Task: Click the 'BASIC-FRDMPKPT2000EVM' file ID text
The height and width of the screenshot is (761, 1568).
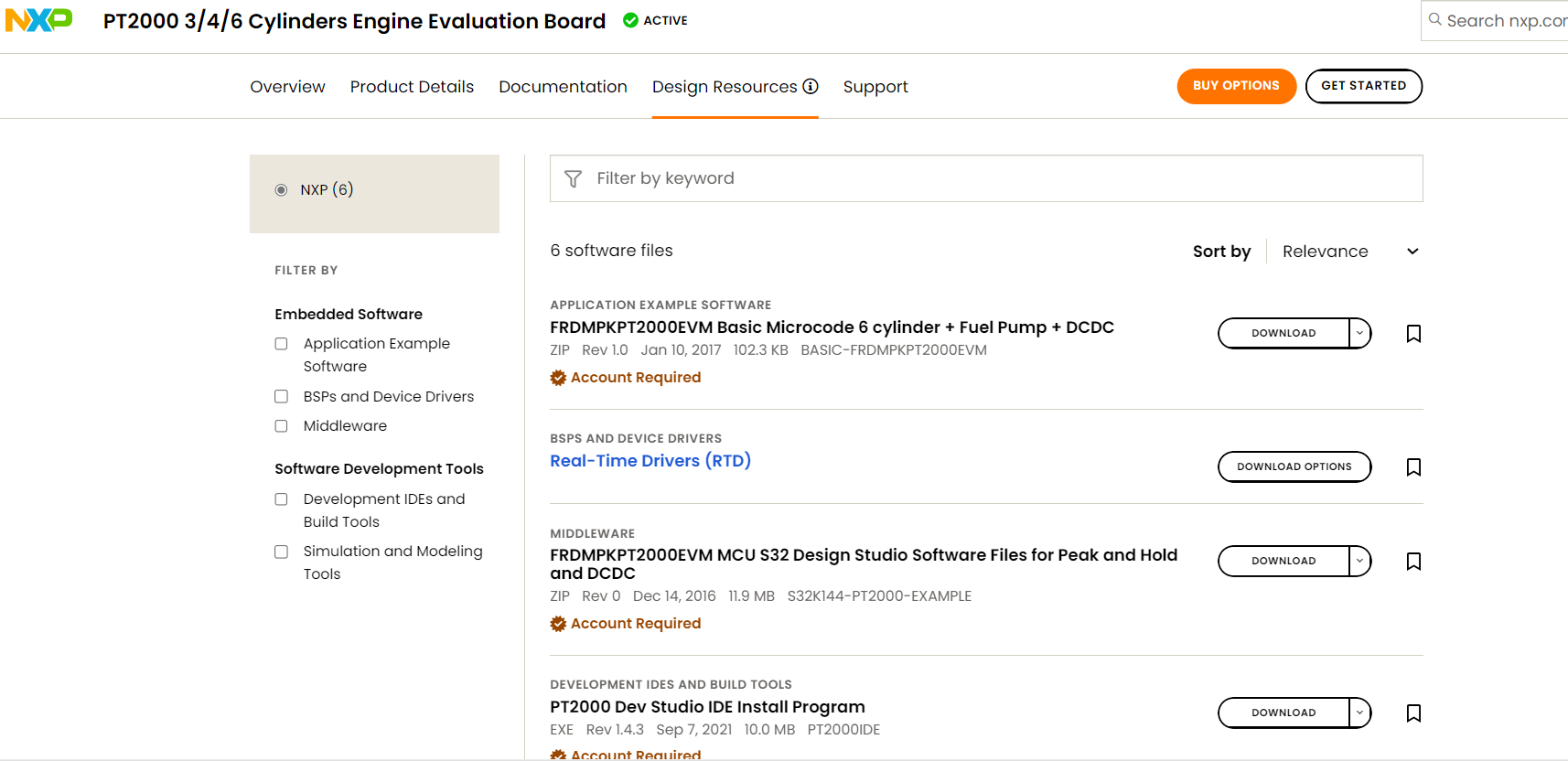Action: click(894, 350)
